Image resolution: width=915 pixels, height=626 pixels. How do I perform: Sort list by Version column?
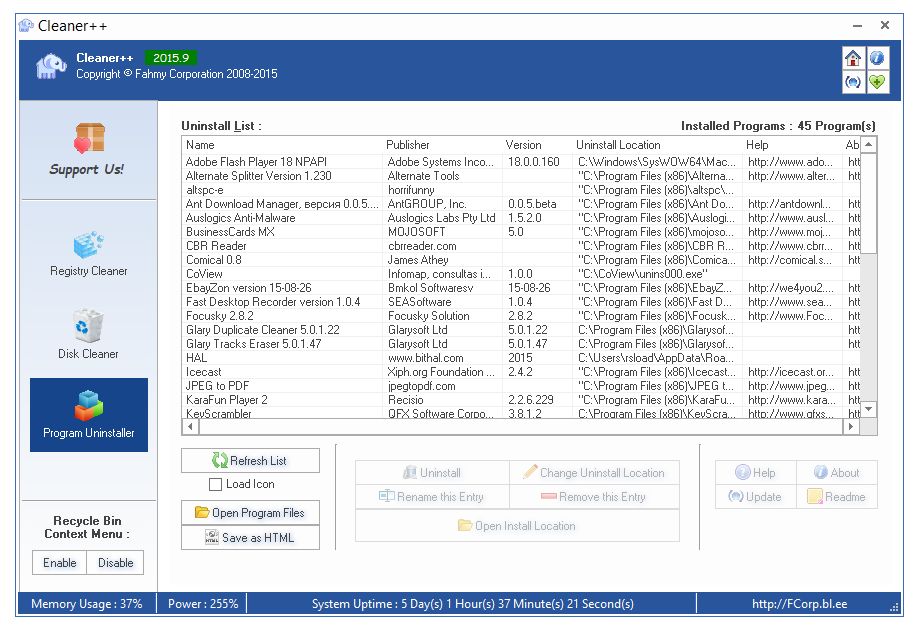(537, 145)
